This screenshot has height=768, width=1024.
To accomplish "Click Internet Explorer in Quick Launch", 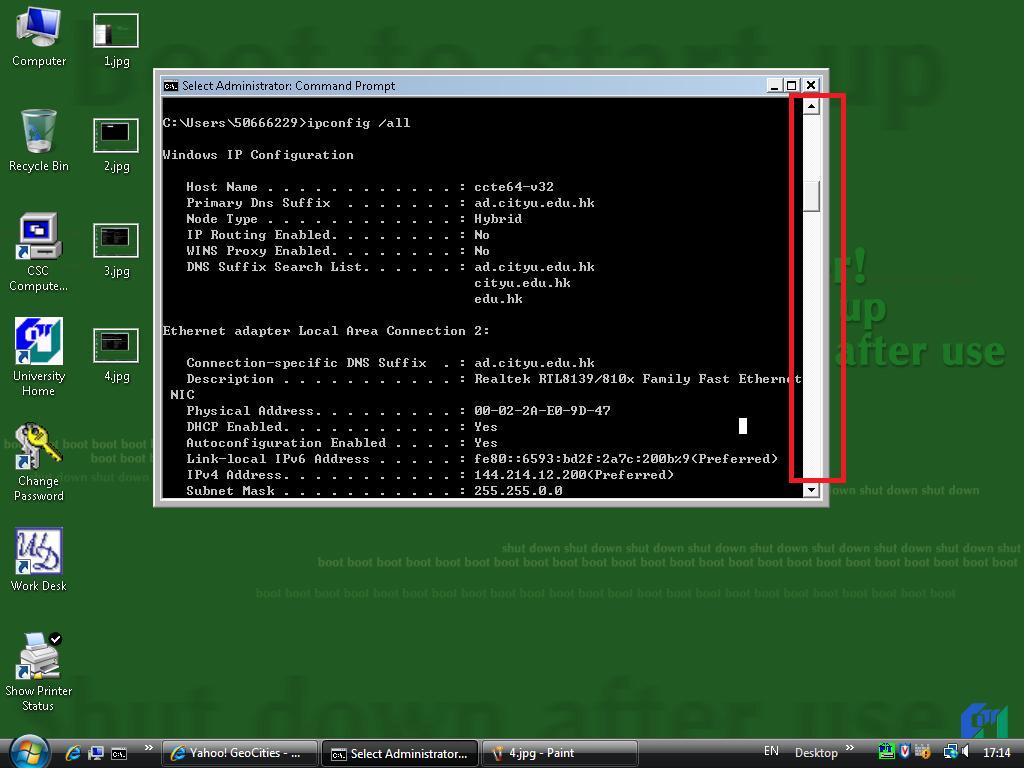I will (x=74, y=753).
